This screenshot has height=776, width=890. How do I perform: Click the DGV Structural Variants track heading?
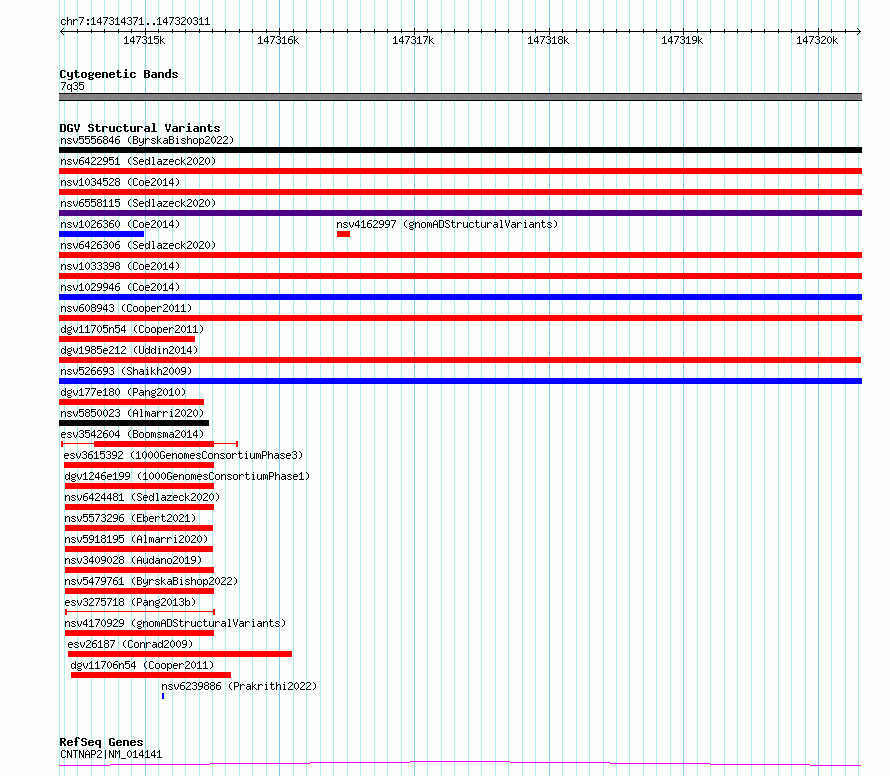[x=140, y=128]
